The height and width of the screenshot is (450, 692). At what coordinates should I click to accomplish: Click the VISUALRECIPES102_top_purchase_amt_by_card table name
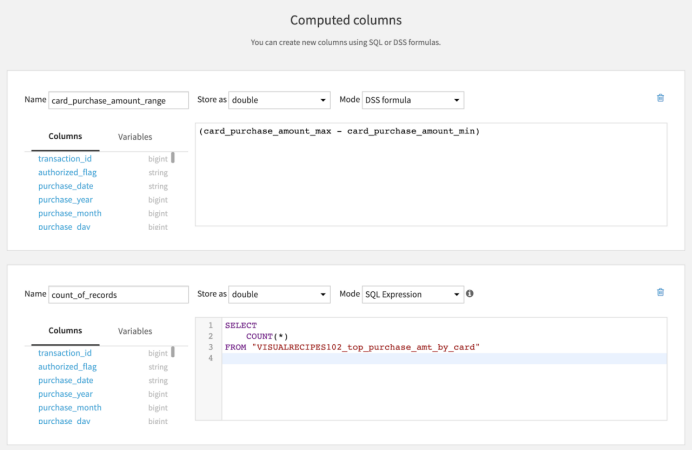pos(365,347)
